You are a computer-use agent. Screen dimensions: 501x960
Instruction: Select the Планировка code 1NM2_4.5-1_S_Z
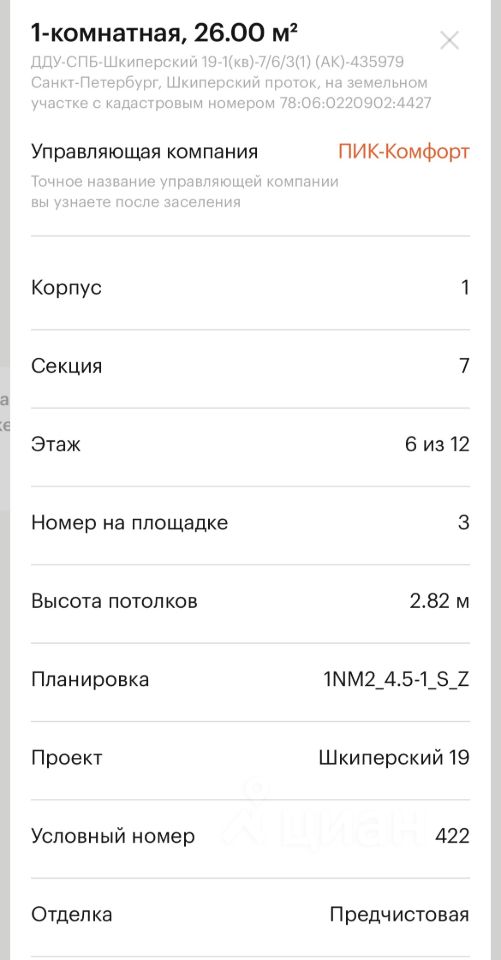tap(396, 680)
